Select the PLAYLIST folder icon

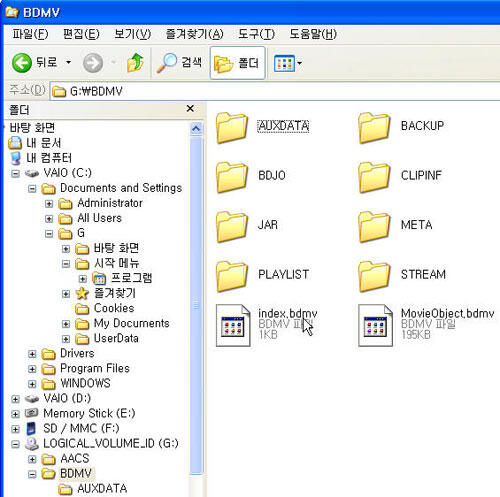pyautogui.click(x=231, y=276)
